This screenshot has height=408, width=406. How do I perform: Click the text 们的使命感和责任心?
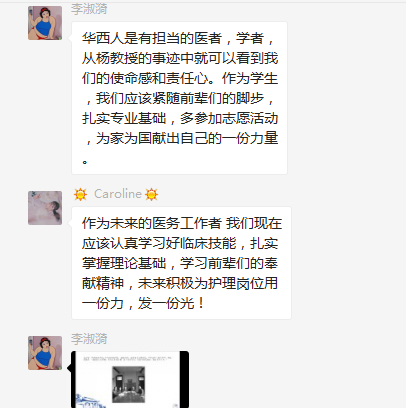point(148,78)
